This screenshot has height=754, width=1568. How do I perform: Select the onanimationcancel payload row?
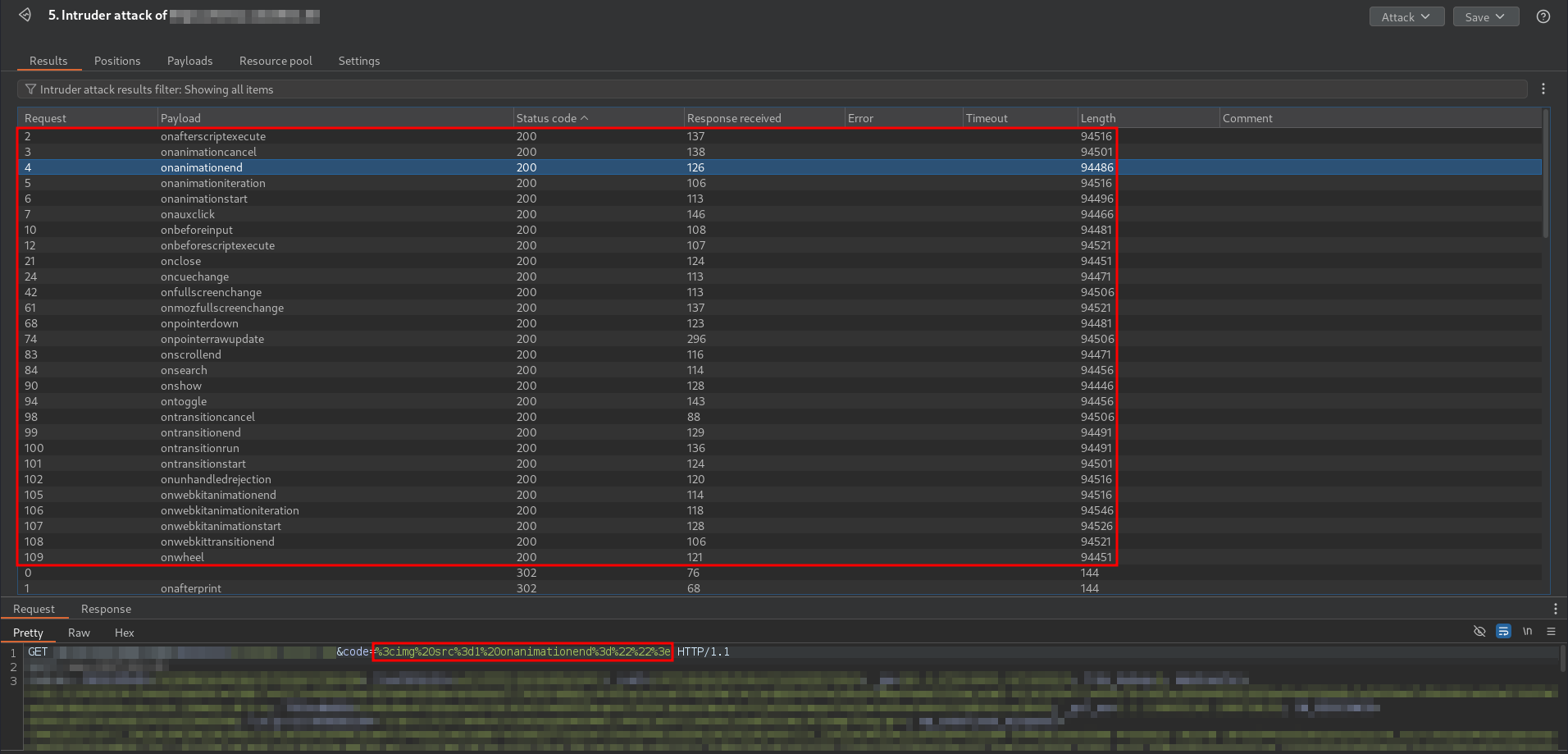click(x=780, y=152)
